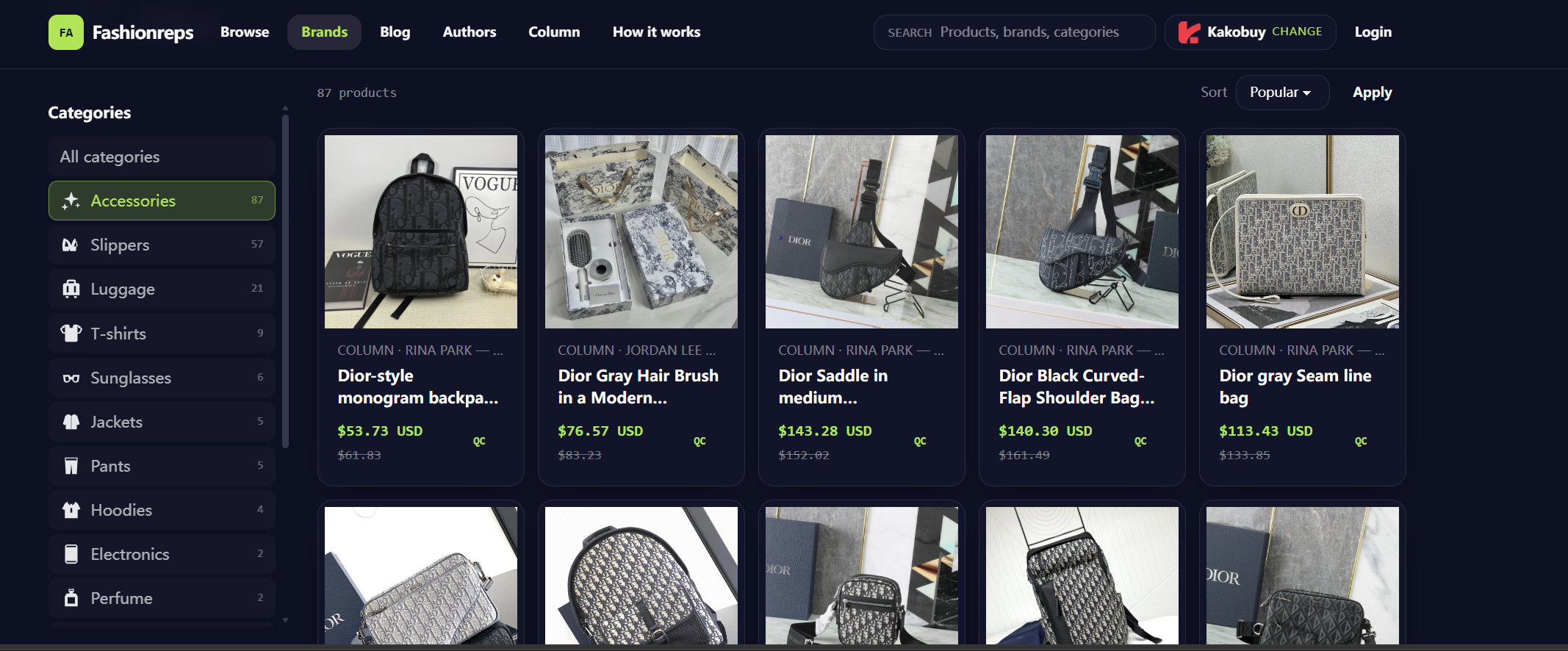Apply the selected sort order
Image resolution: width=1568 pixels, height=651 pixels.
(1372, 93)
